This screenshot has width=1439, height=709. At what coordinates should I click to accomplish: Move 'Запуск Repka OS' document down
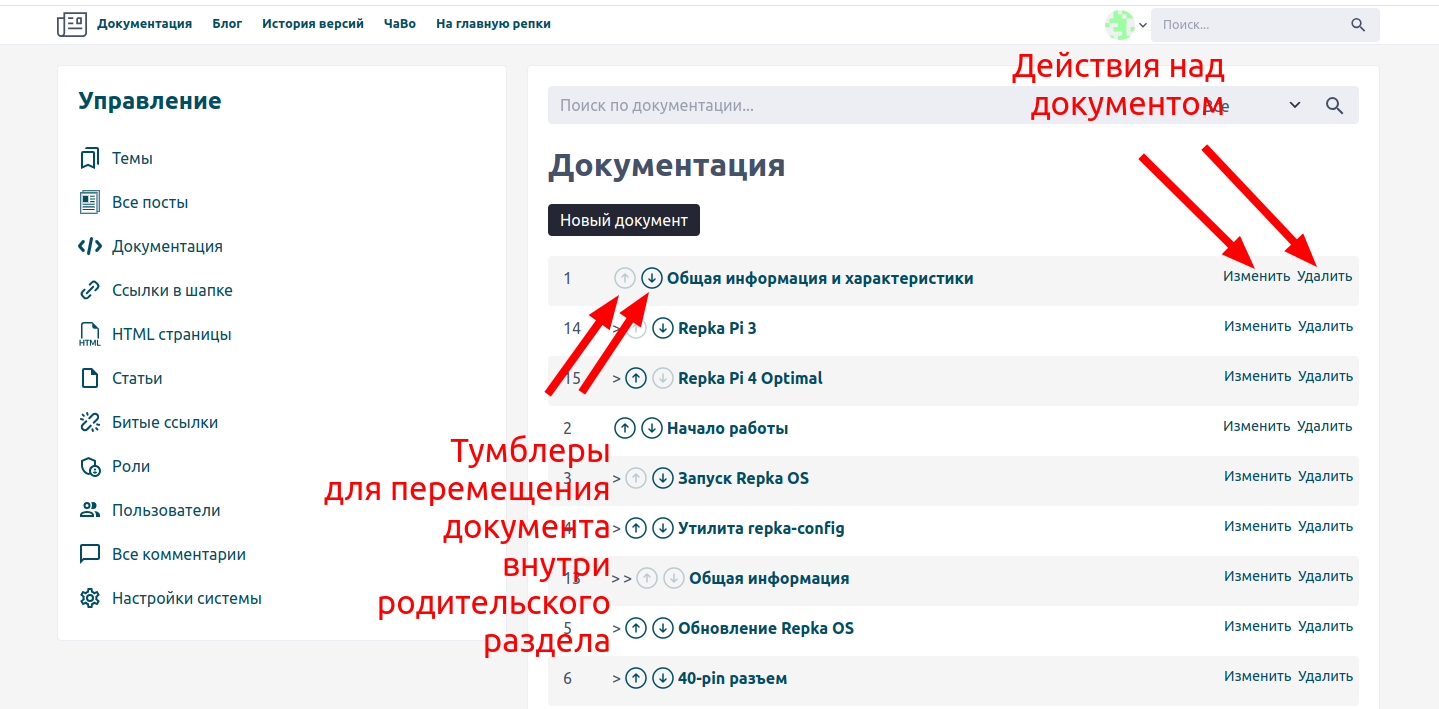[x=663, y=478]
